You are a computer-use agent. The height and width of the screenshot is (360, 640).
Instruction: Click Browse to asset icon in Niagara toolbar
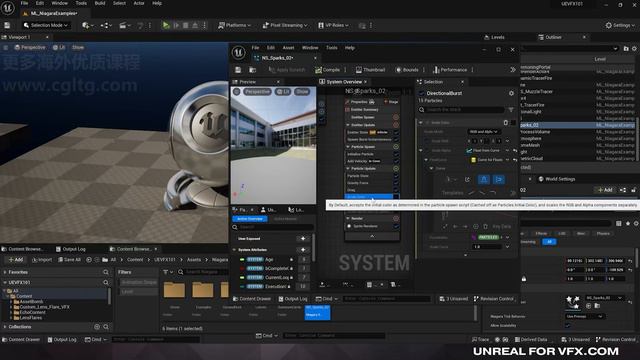(x=253, y=70)
